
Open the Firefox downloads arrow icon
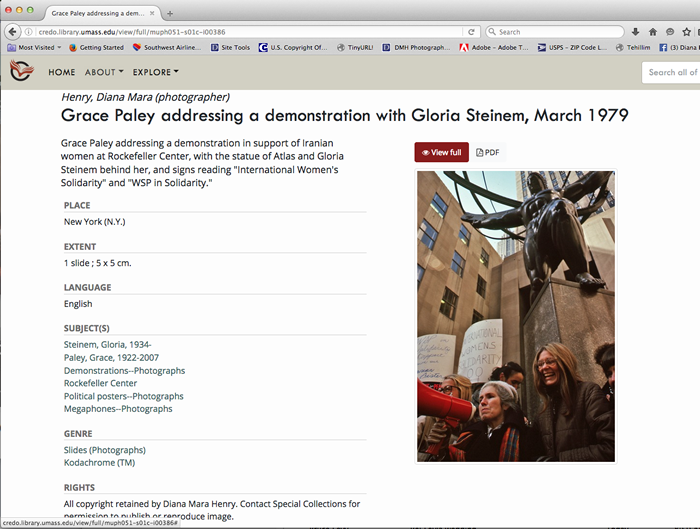click(634, 32)
